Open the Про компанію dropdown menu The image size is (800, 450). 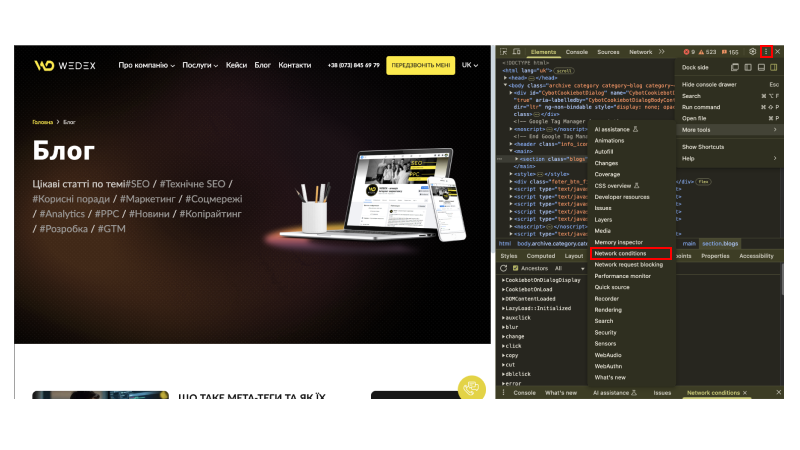[x=146, y=65]
